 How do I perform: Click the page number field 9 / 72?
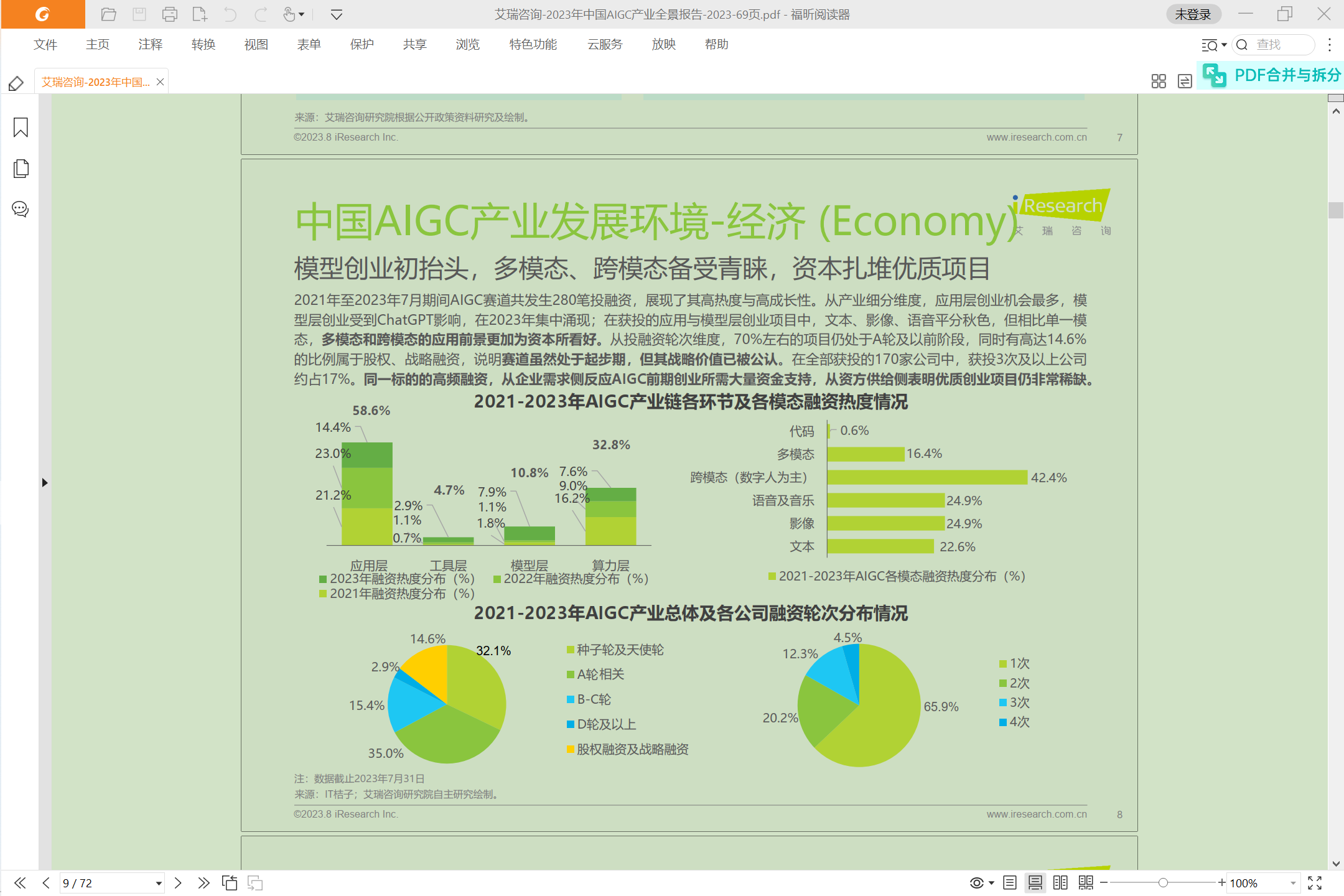106,883
